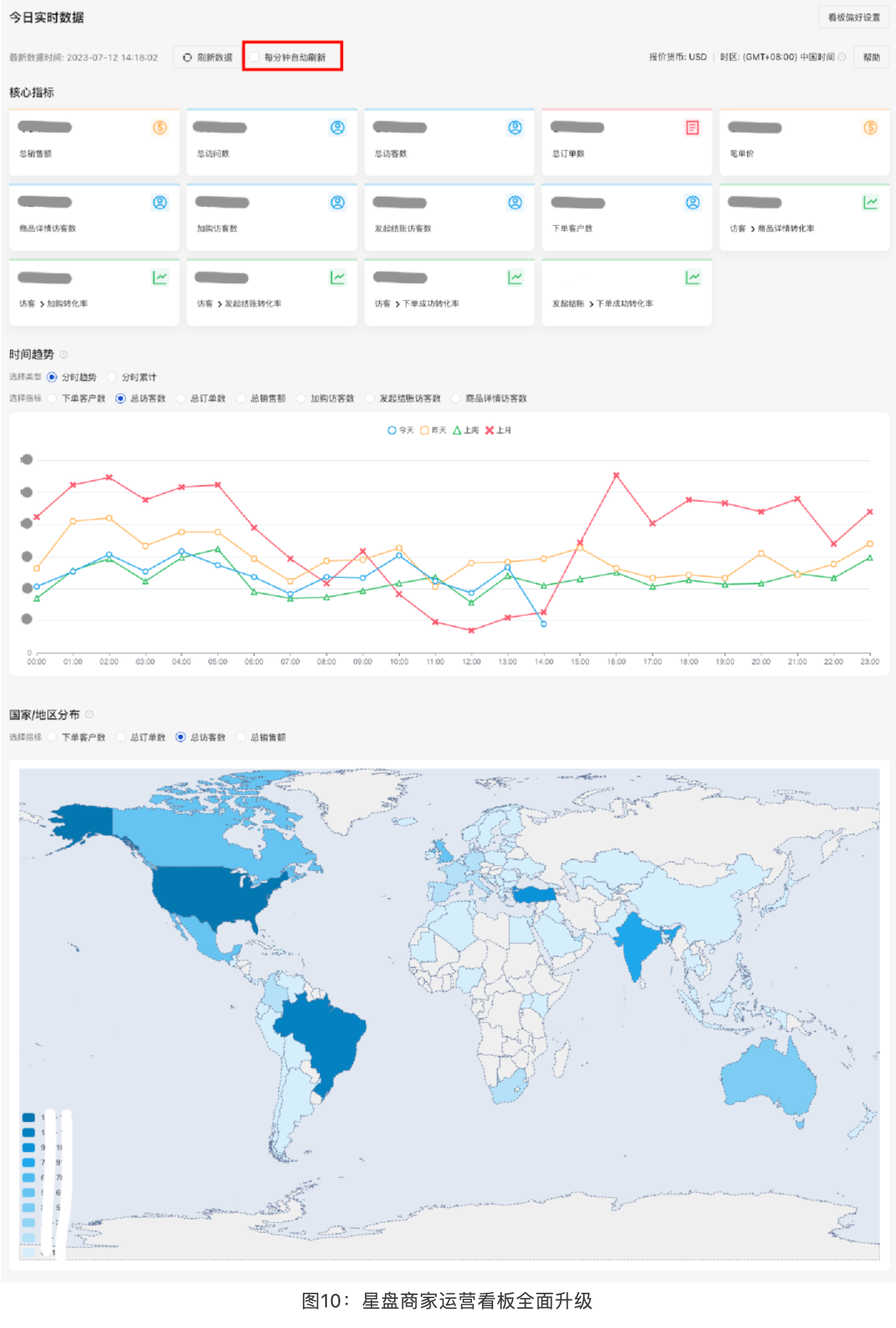Select 总销售额 radio in 时间趋势 indicators

click(241, 399)
